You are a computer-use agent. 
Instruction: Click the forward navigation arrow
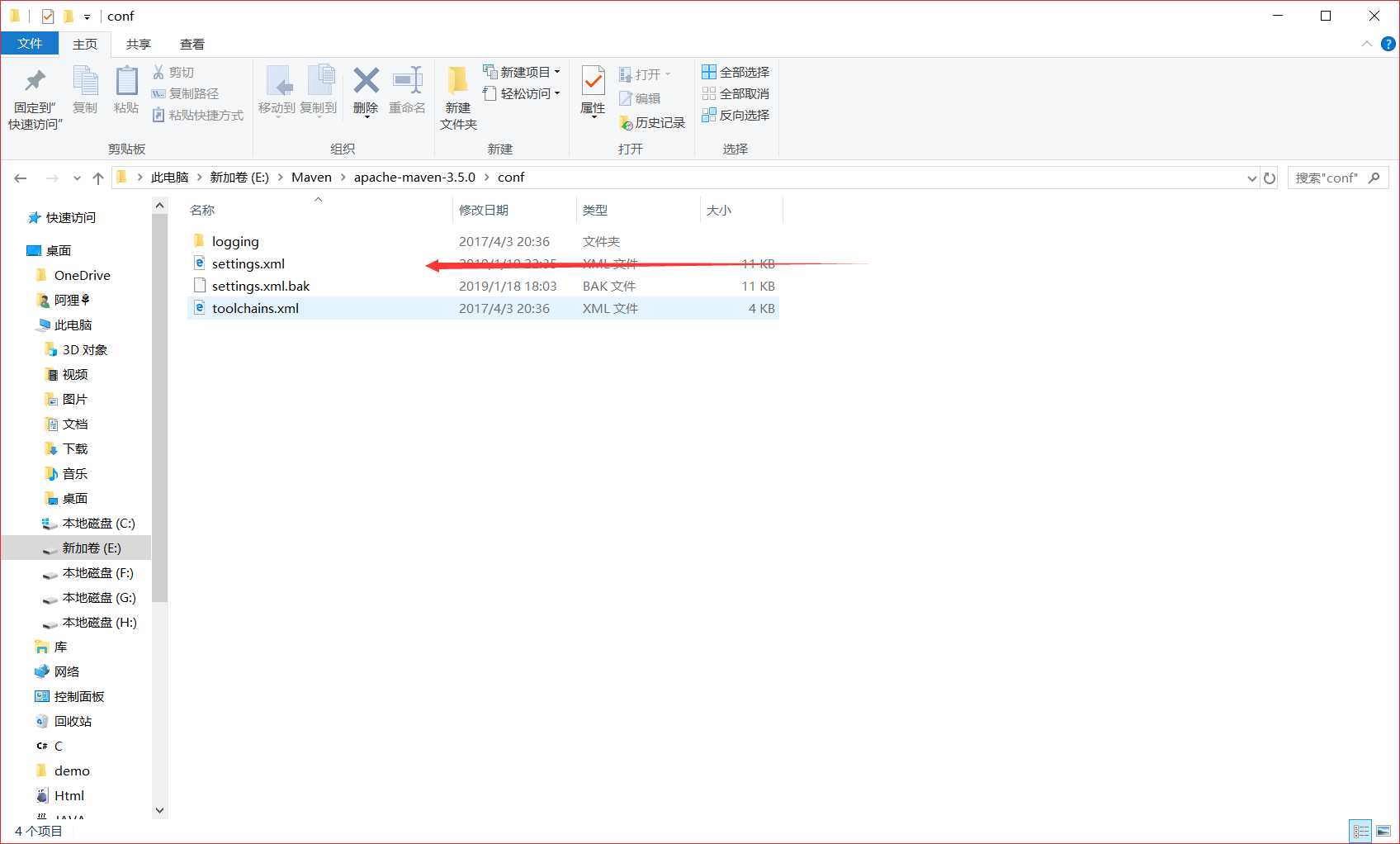click(52, 178)
